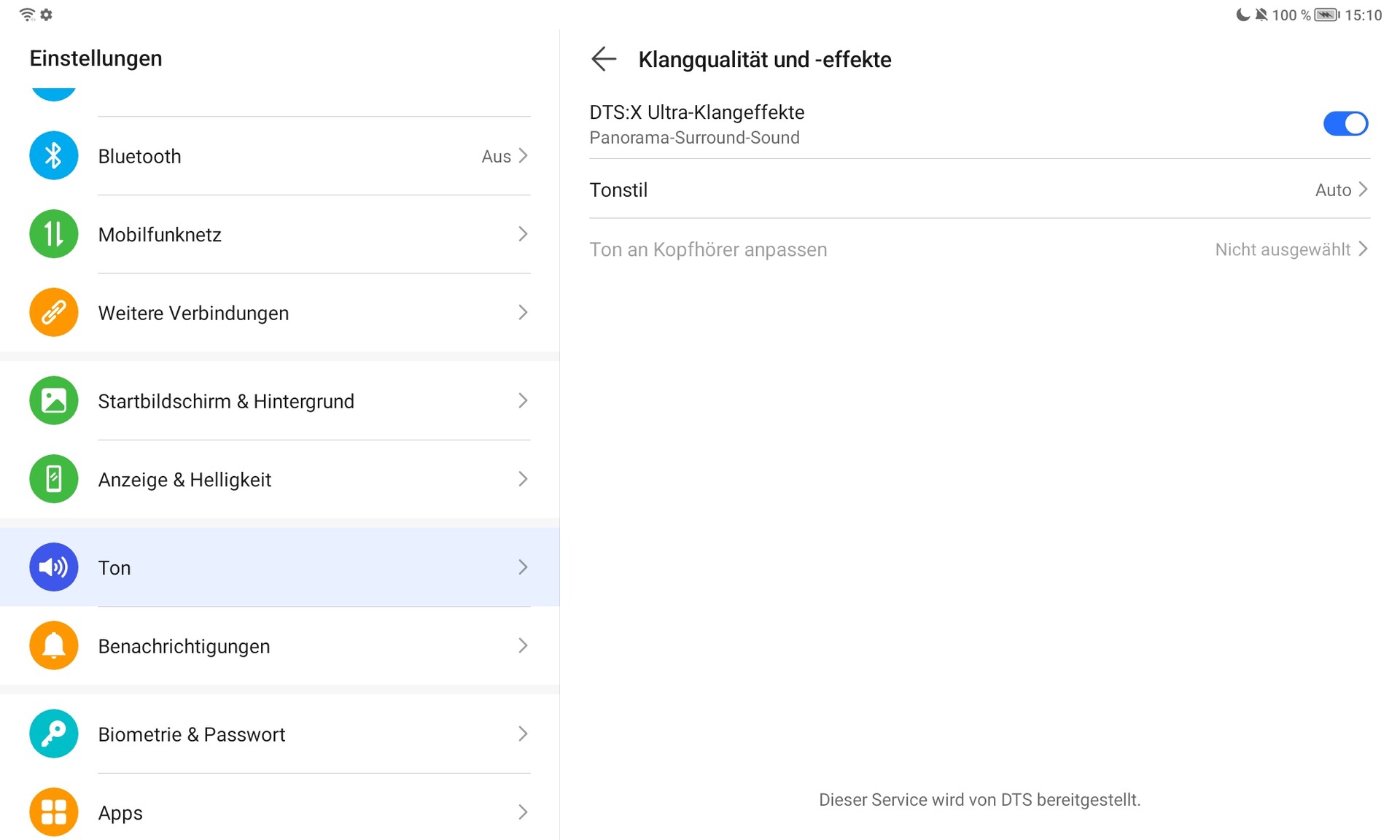Open the Apps settings entry

tap(120, 813)
